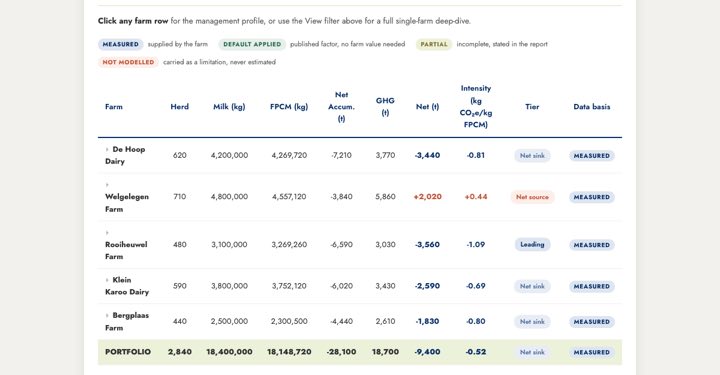Click the GHG (t) column header
720x375 pixels.
click(x=385, y=106)
